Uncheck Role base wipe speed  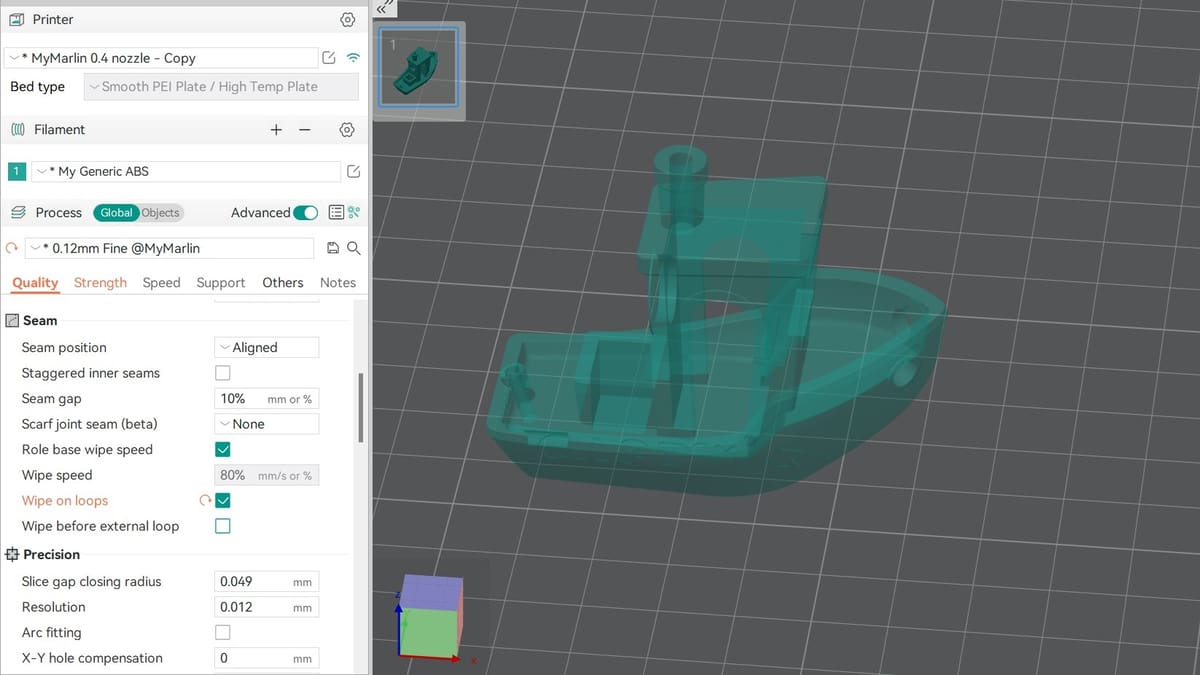point(223,450)
